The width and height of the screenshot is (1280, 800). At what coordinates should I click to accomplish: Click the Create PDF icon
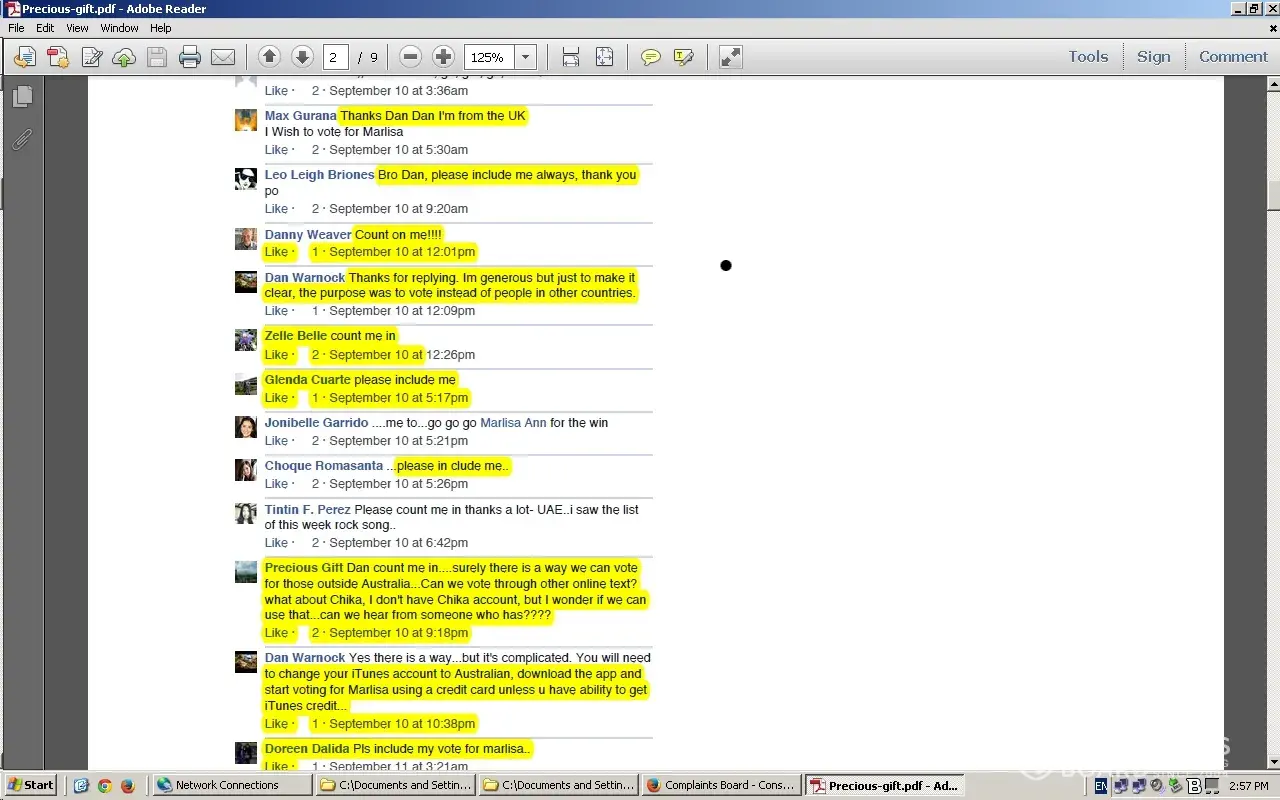pos(58,57)
